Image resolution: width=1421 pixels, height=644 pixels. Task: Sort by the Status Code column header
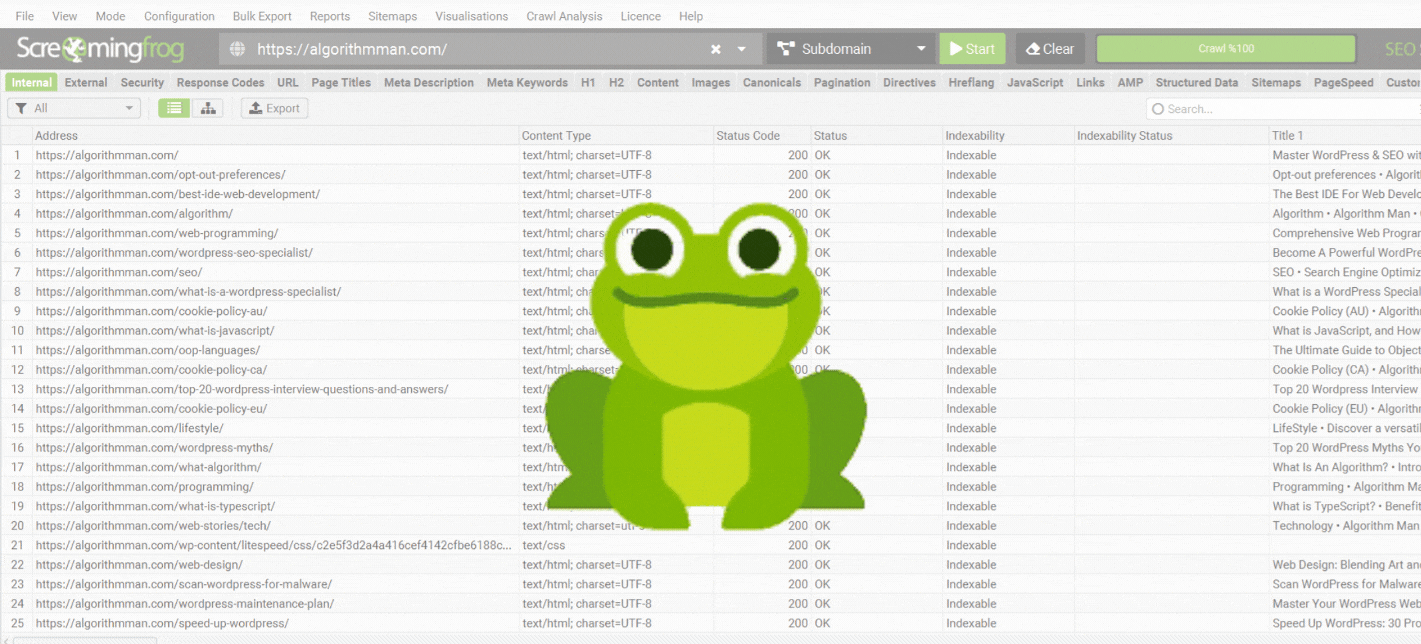tap(761, 136)
